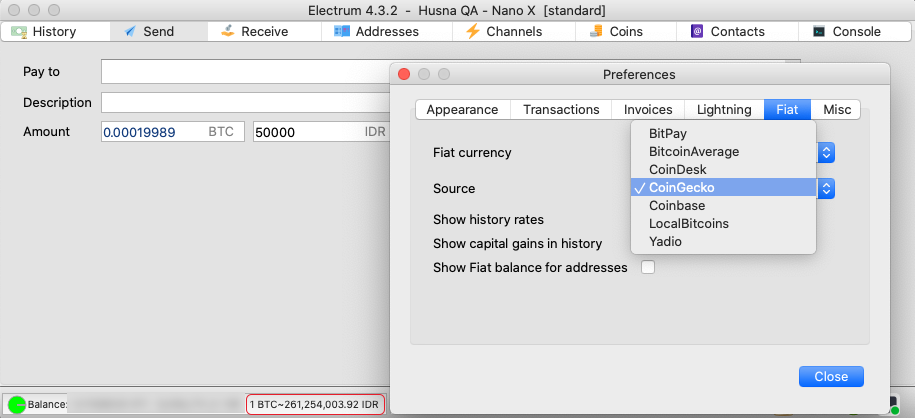Screen dimensions: 915x418
Task: Close Preferences with red window button
Action: coord(404,74)
